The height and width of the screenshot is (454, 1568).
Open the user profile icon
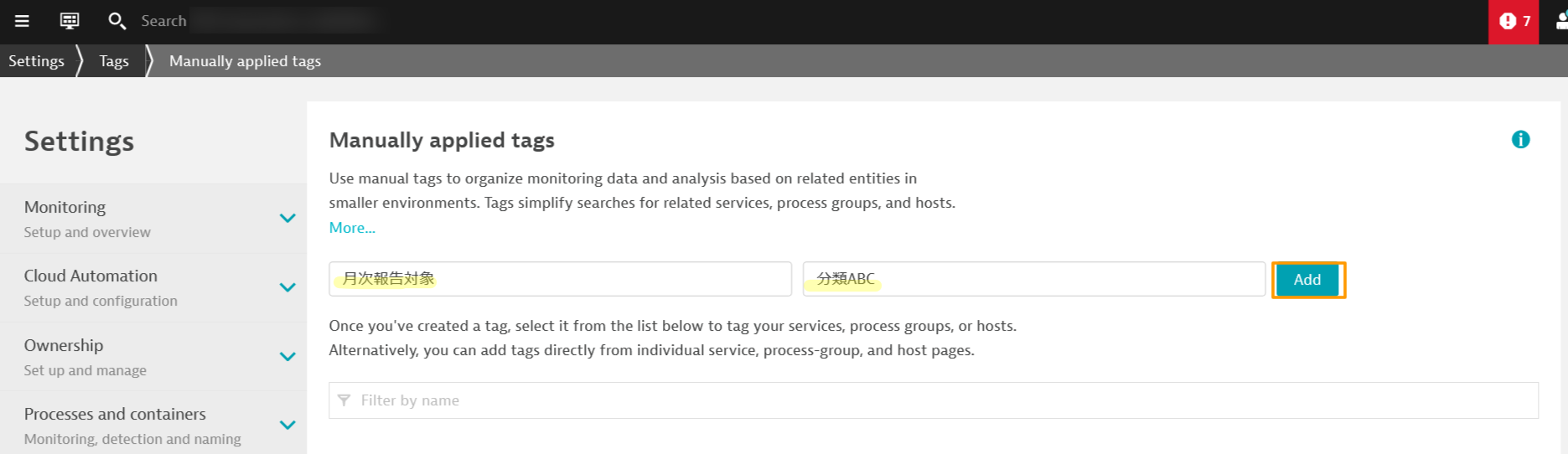click(x=1560, y=22)
